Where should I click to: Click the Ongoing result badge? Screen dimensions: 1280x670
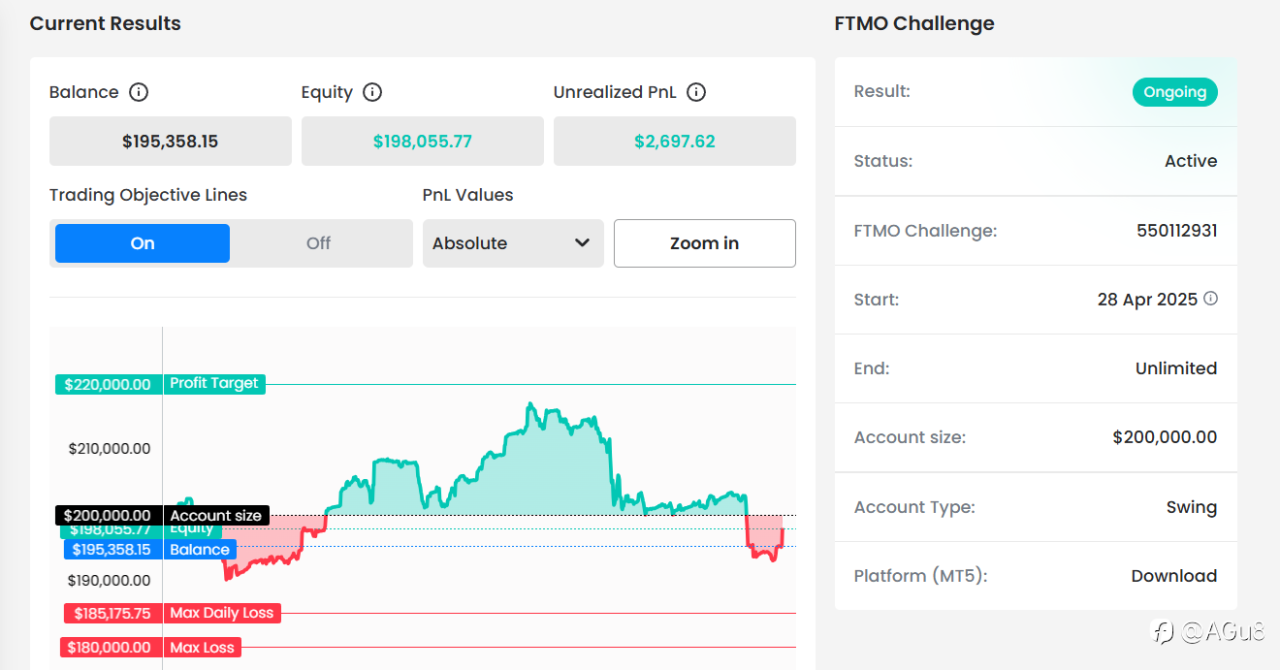coord(1175,92)
